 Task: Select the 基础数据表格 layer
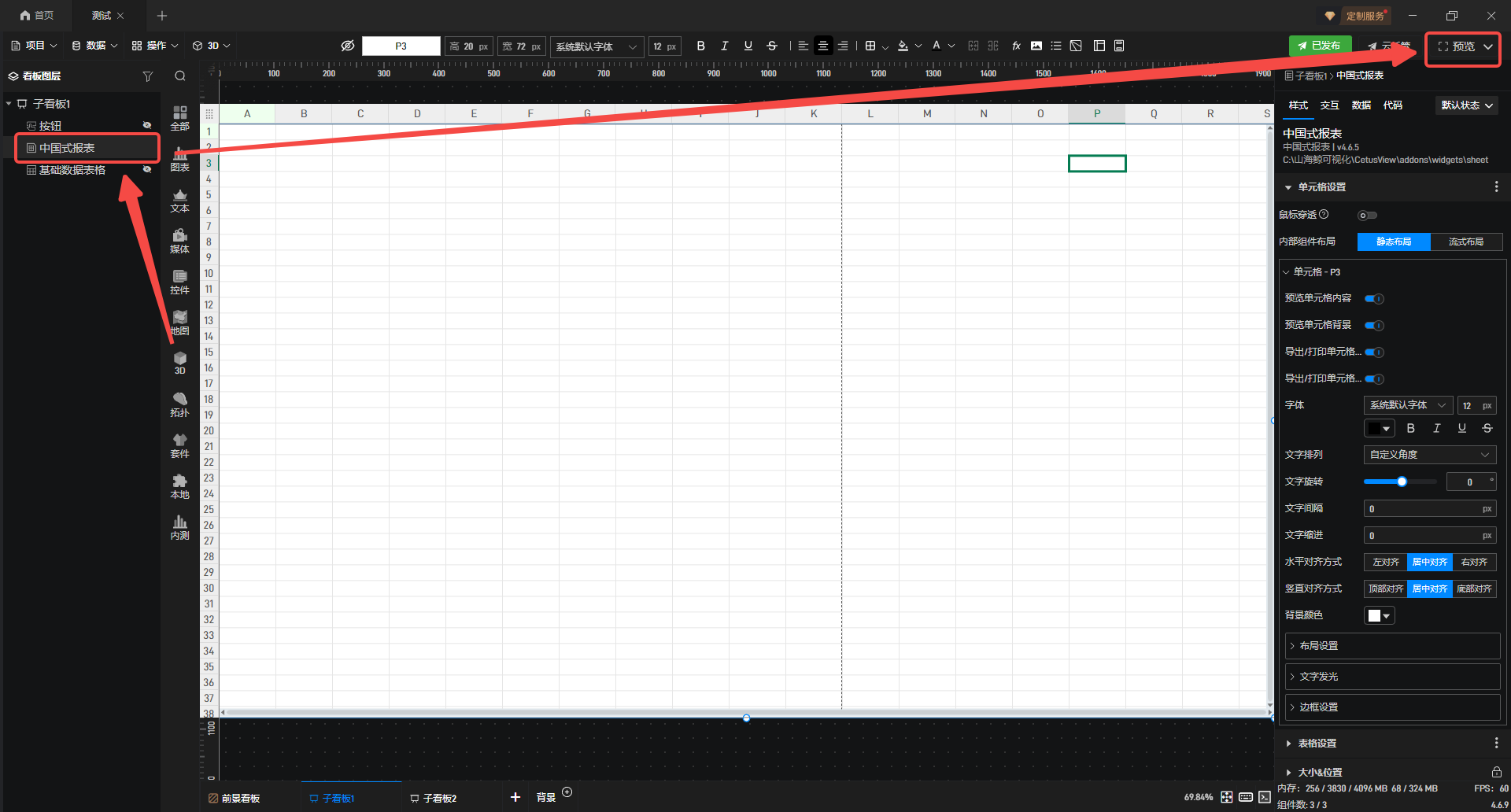click(72, 170)
